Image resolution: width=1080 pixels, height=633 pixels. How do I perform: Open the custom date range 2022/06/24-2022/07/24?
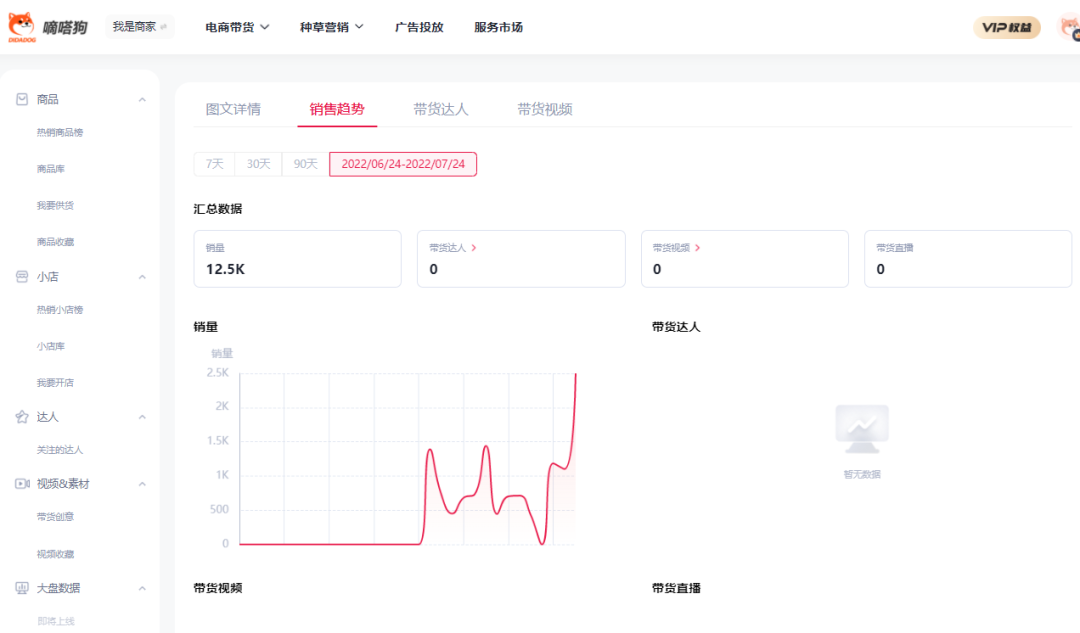coord(403,164)
